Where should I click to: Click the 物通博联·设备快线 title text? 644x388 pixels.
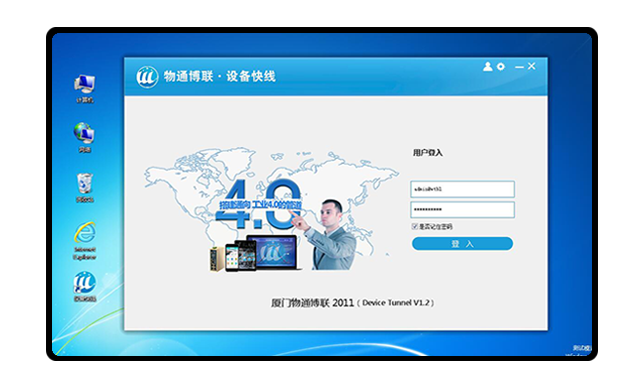tap(220, 76)
